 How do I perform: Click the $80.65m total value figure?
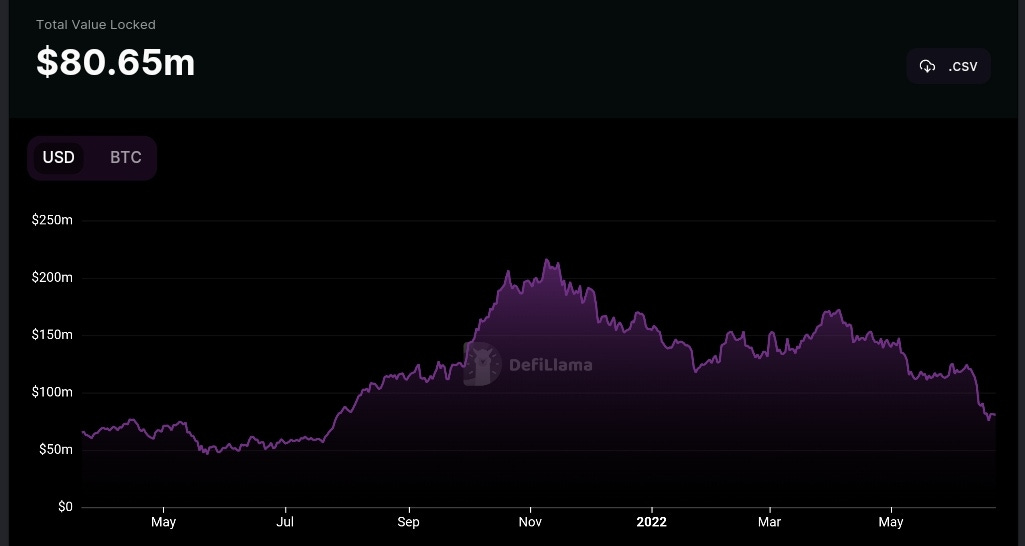[116, 63]
